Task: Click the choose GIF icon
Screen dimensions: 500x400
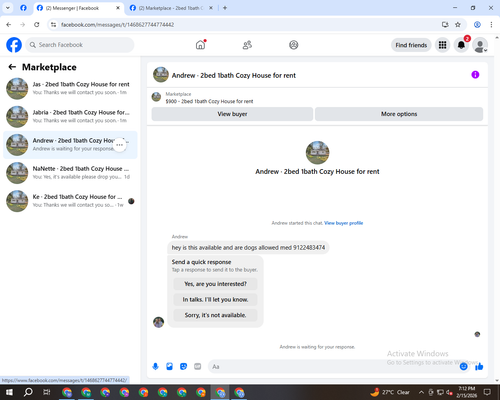Action: (198, 367)
